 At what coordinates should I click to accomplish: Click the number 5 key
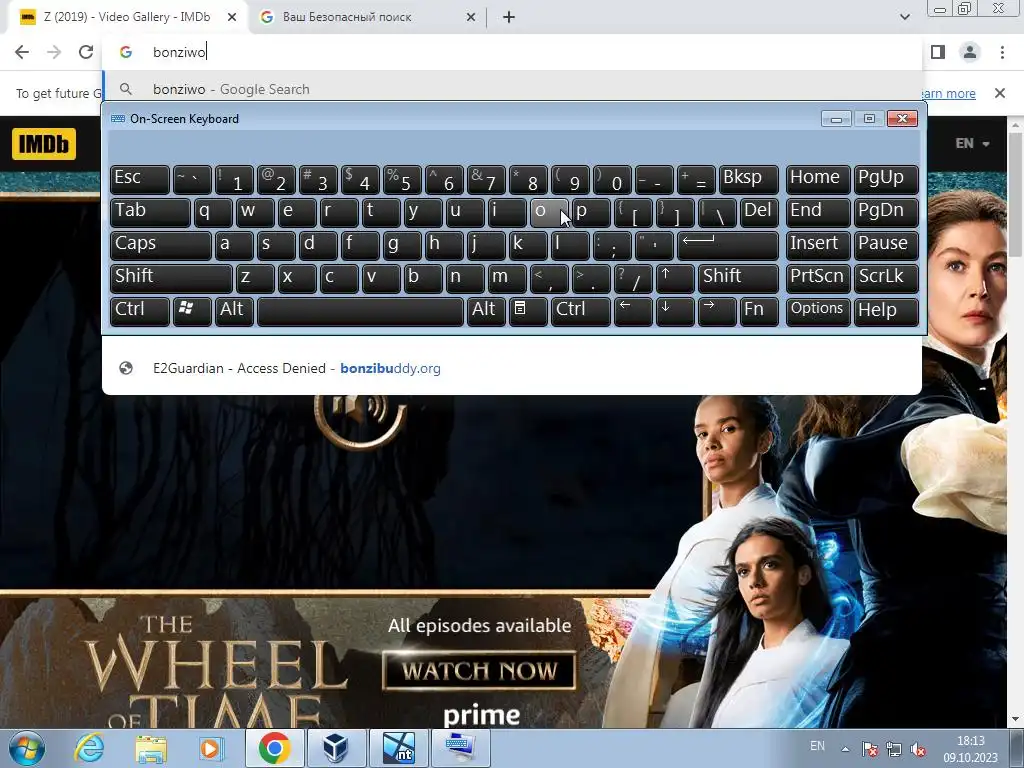402,179
